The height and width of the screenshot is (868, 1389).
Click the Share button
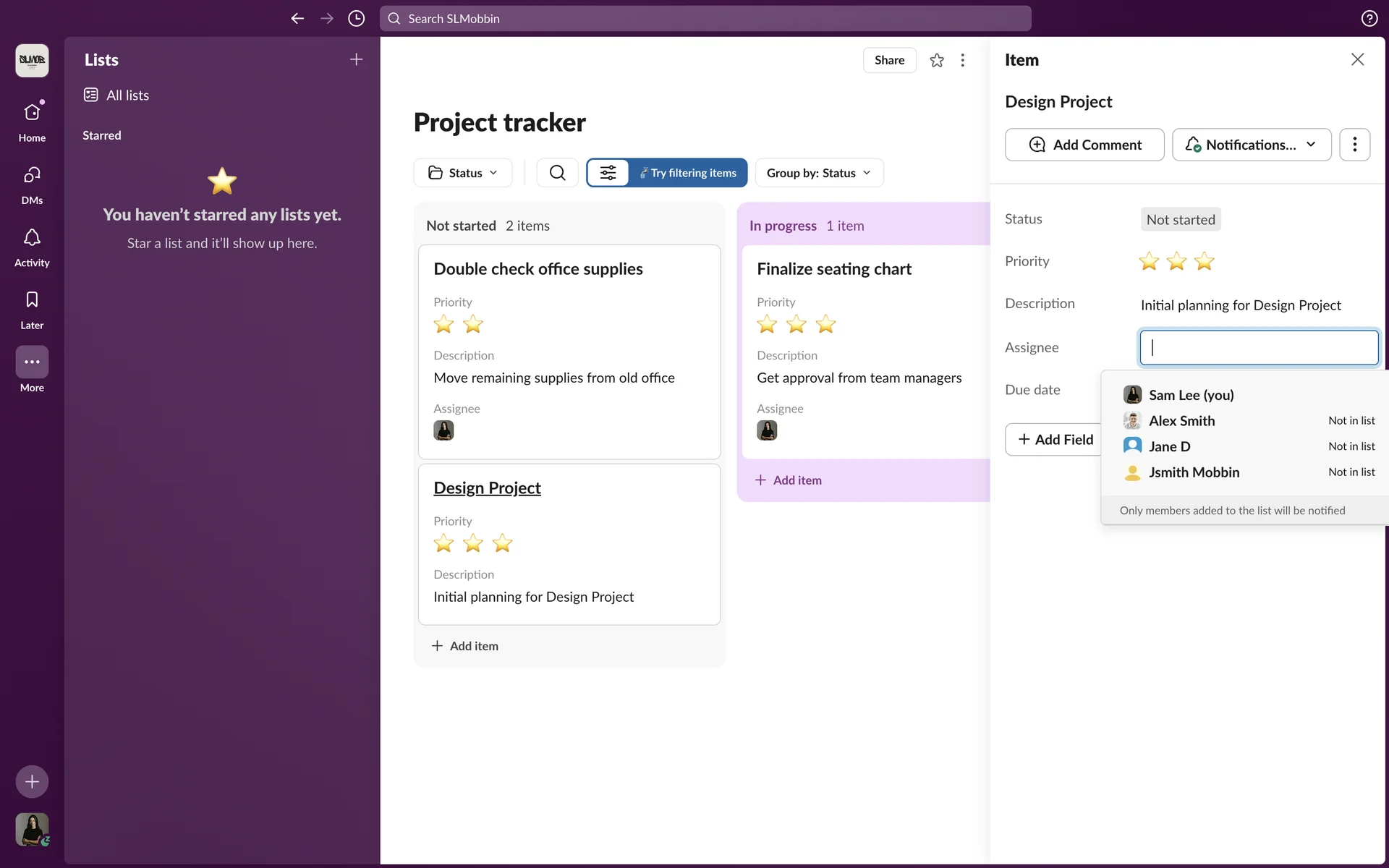(x=889, y=60)
